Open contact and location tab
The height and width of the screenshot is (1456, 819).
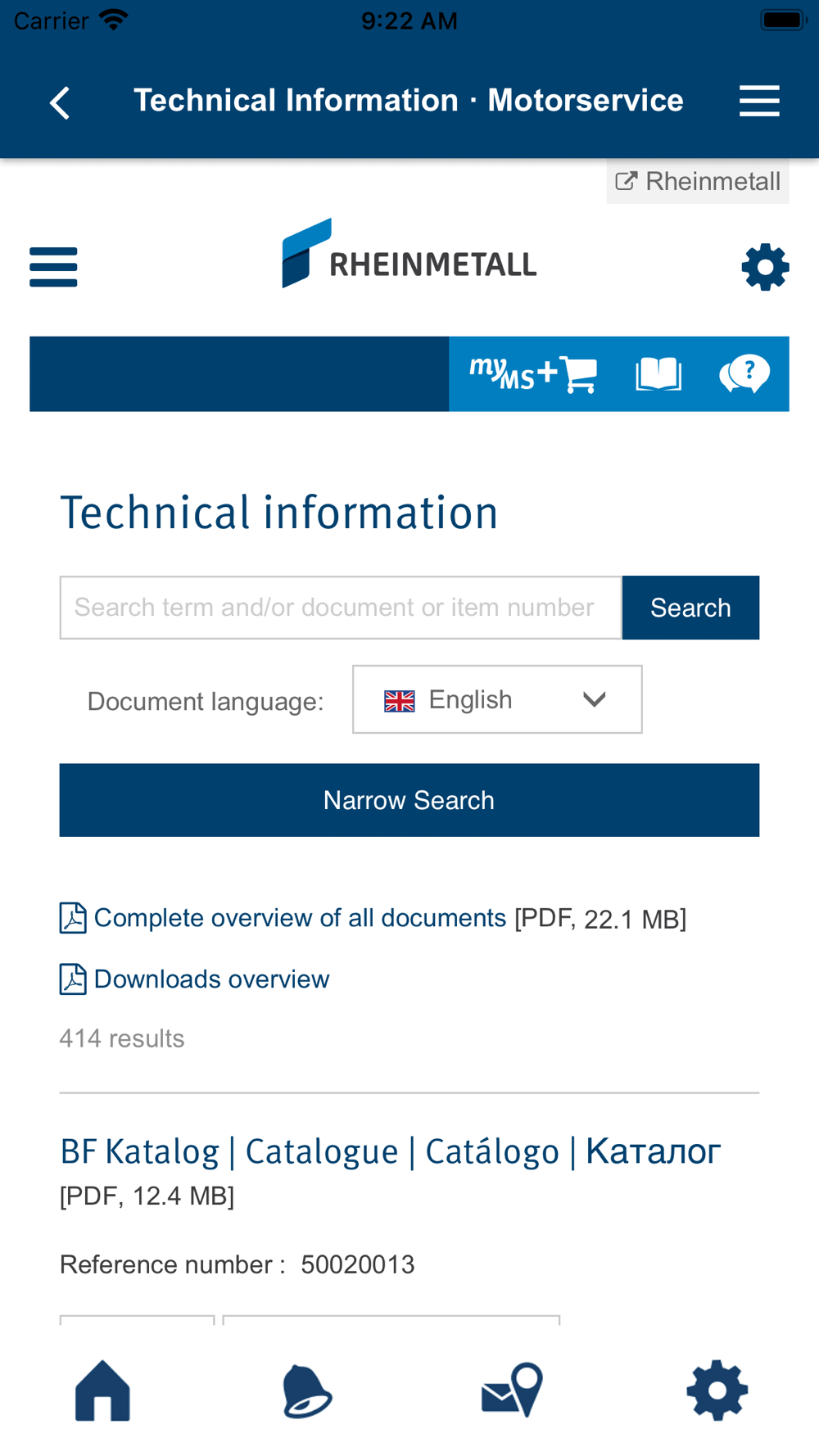512,1390
